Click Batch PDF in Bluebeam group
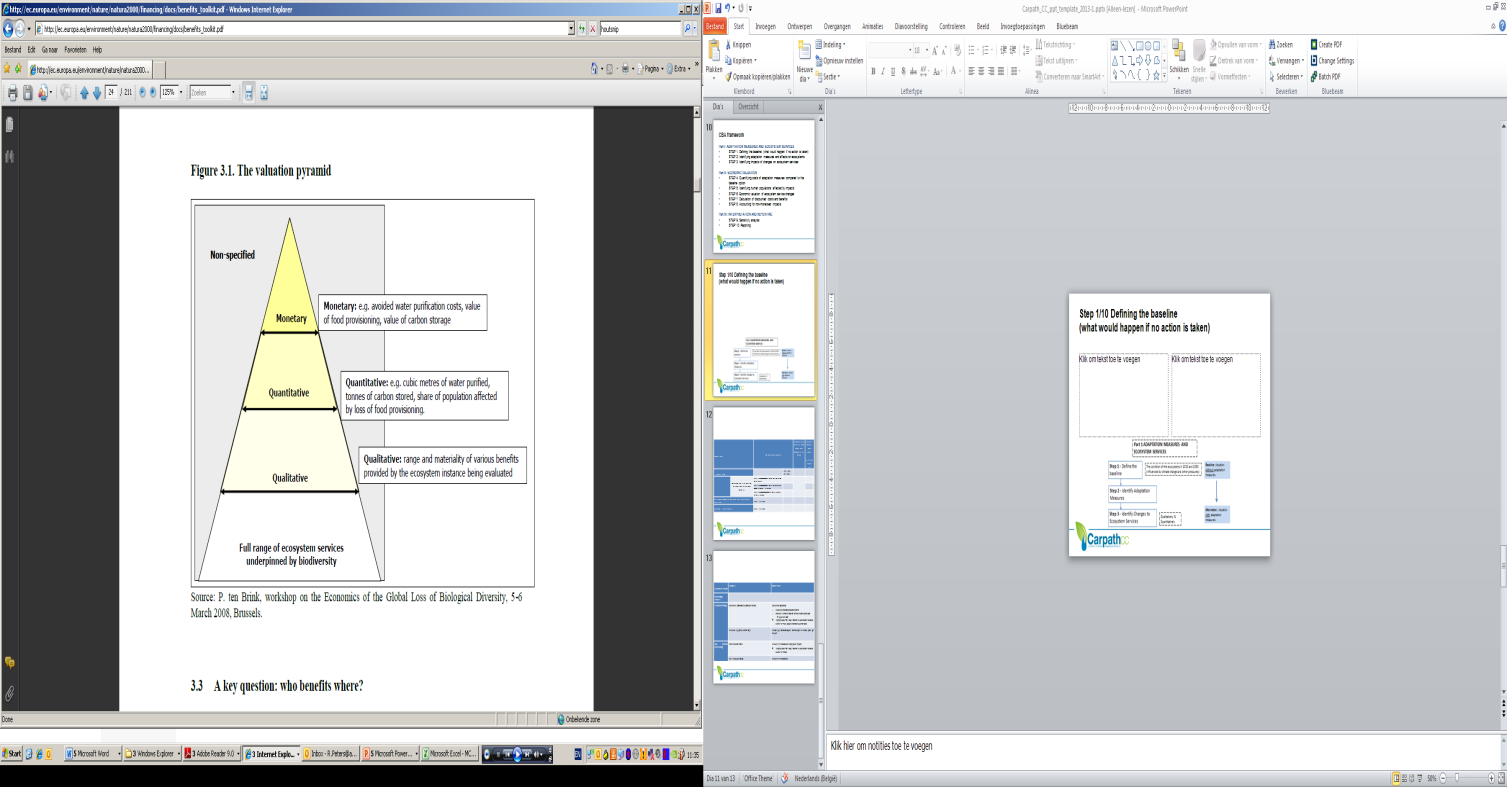 point(1325,76)
